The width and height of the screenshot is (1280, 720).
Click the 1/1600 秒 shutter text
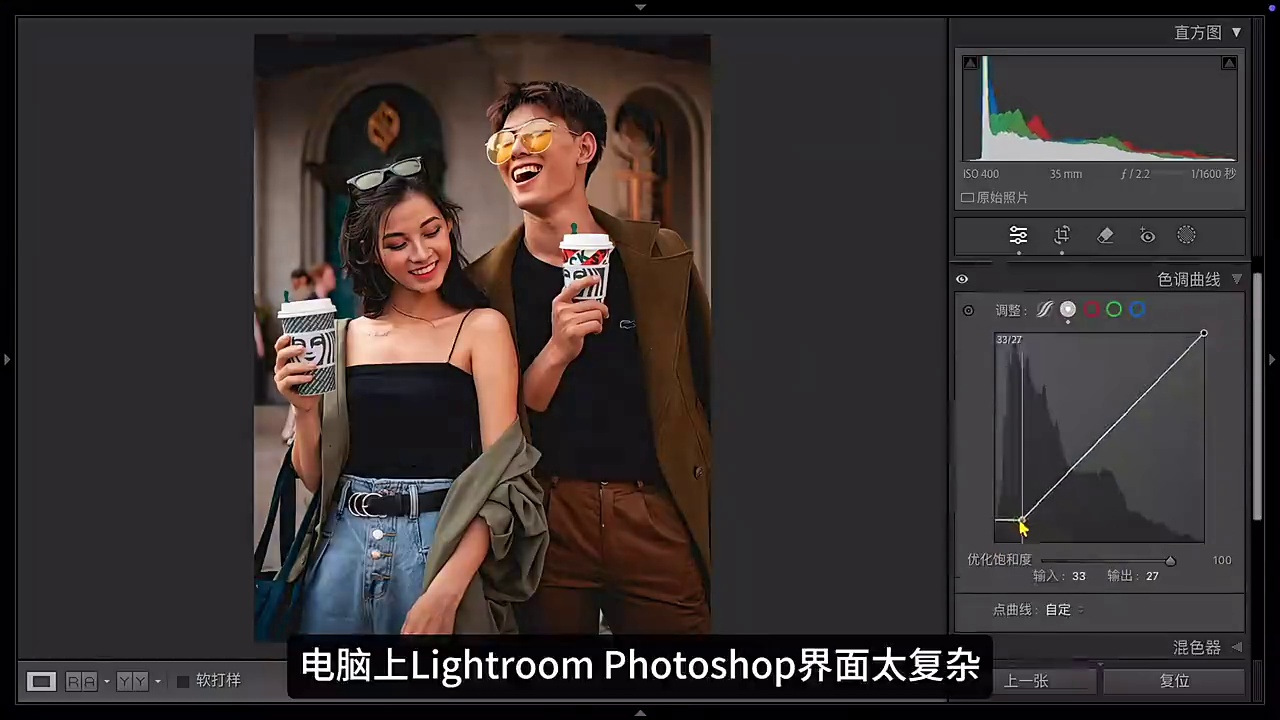pyautogui.click(x=1213, y=174)
